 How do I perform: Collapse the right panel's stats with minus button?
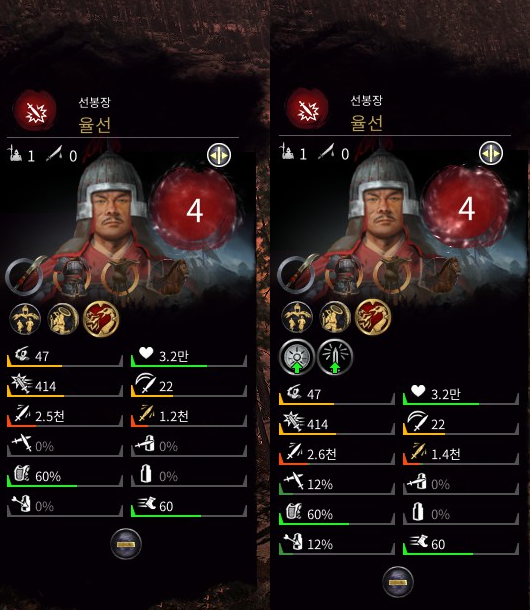click(x=398, y=581)
